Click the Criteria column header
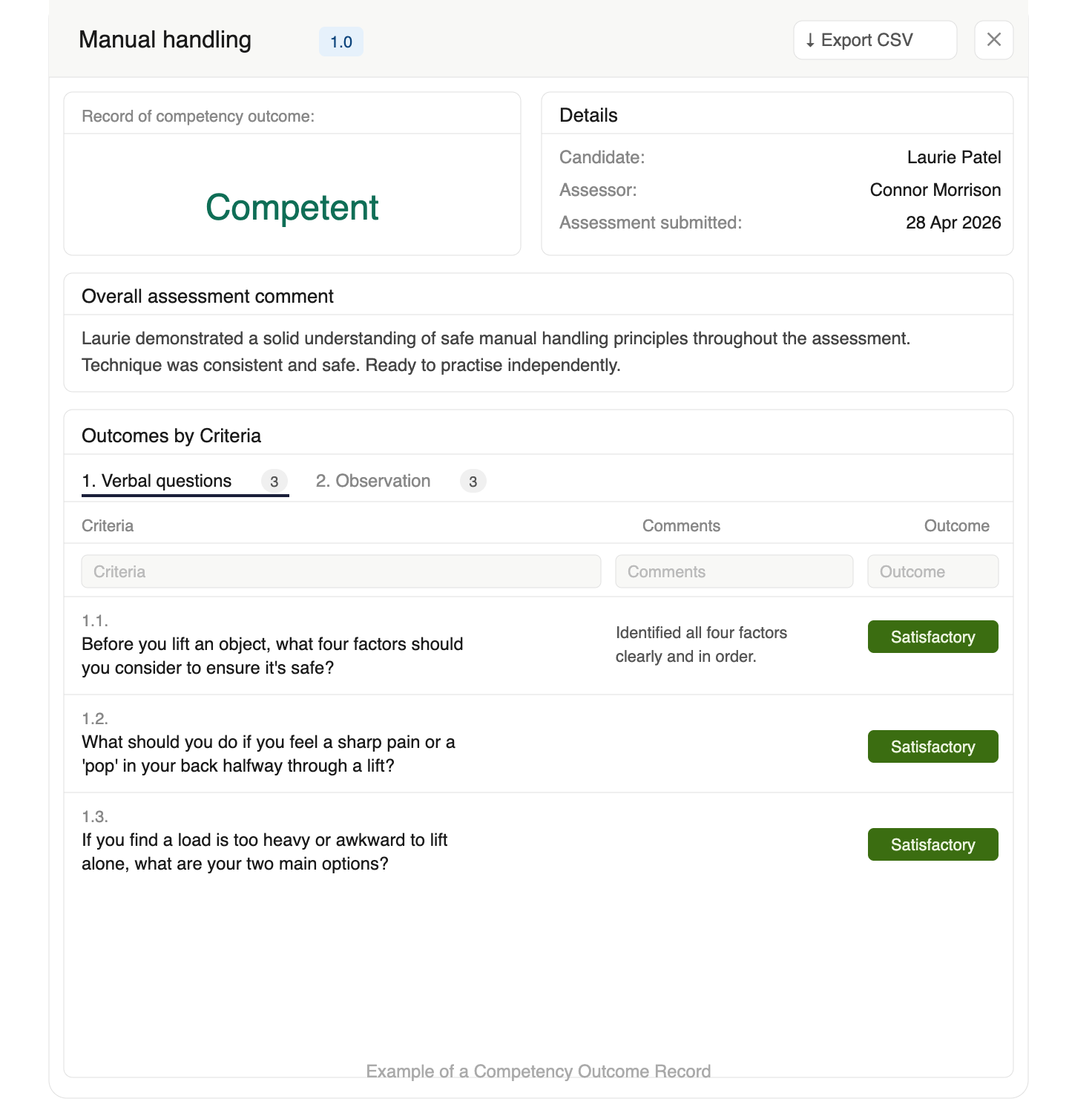Viewport: 1092px width, 1113px height. coord(108,526)
